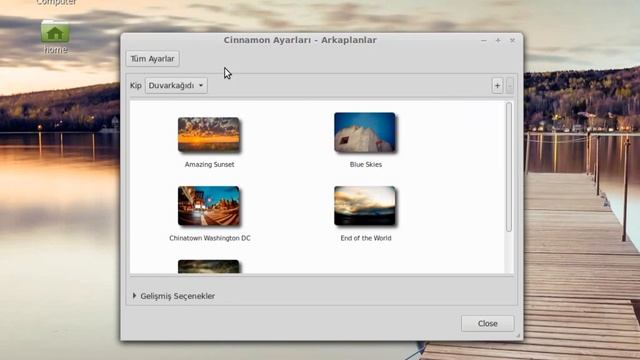Add a wallpaper with the plus button

[x=497, y=86]
